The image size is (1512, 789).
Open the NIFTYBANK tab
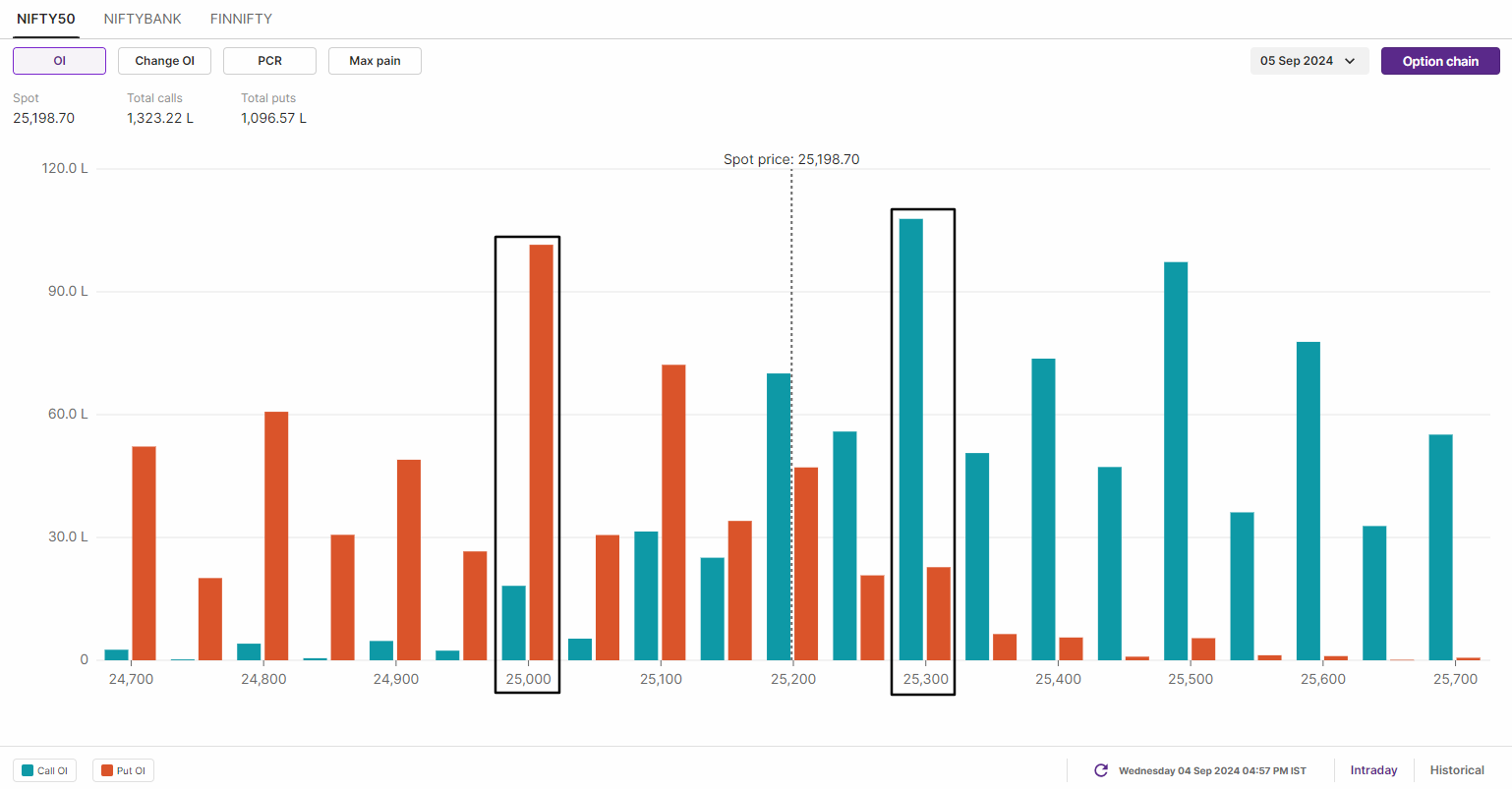(x=143, y=19)
